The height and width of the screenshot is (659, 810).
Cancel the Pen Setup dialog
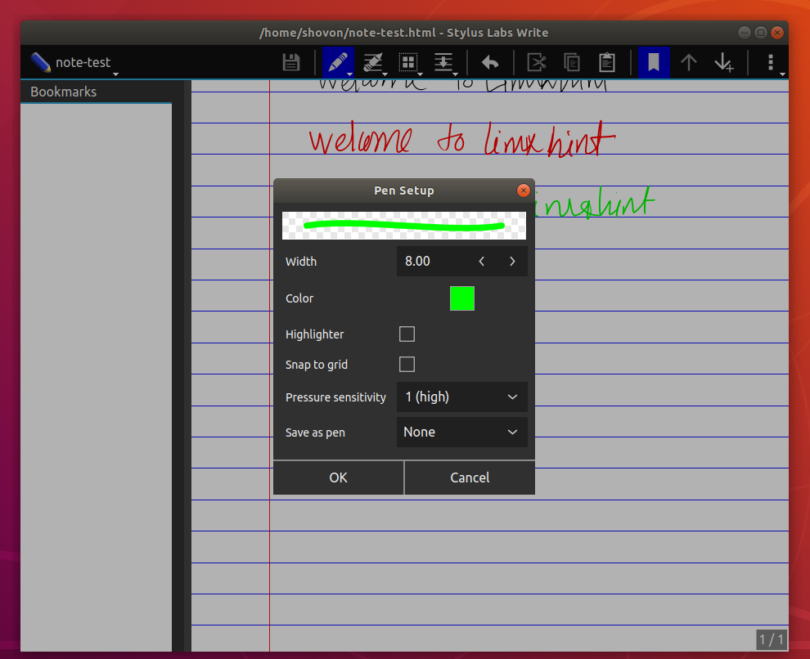point(469,477)
